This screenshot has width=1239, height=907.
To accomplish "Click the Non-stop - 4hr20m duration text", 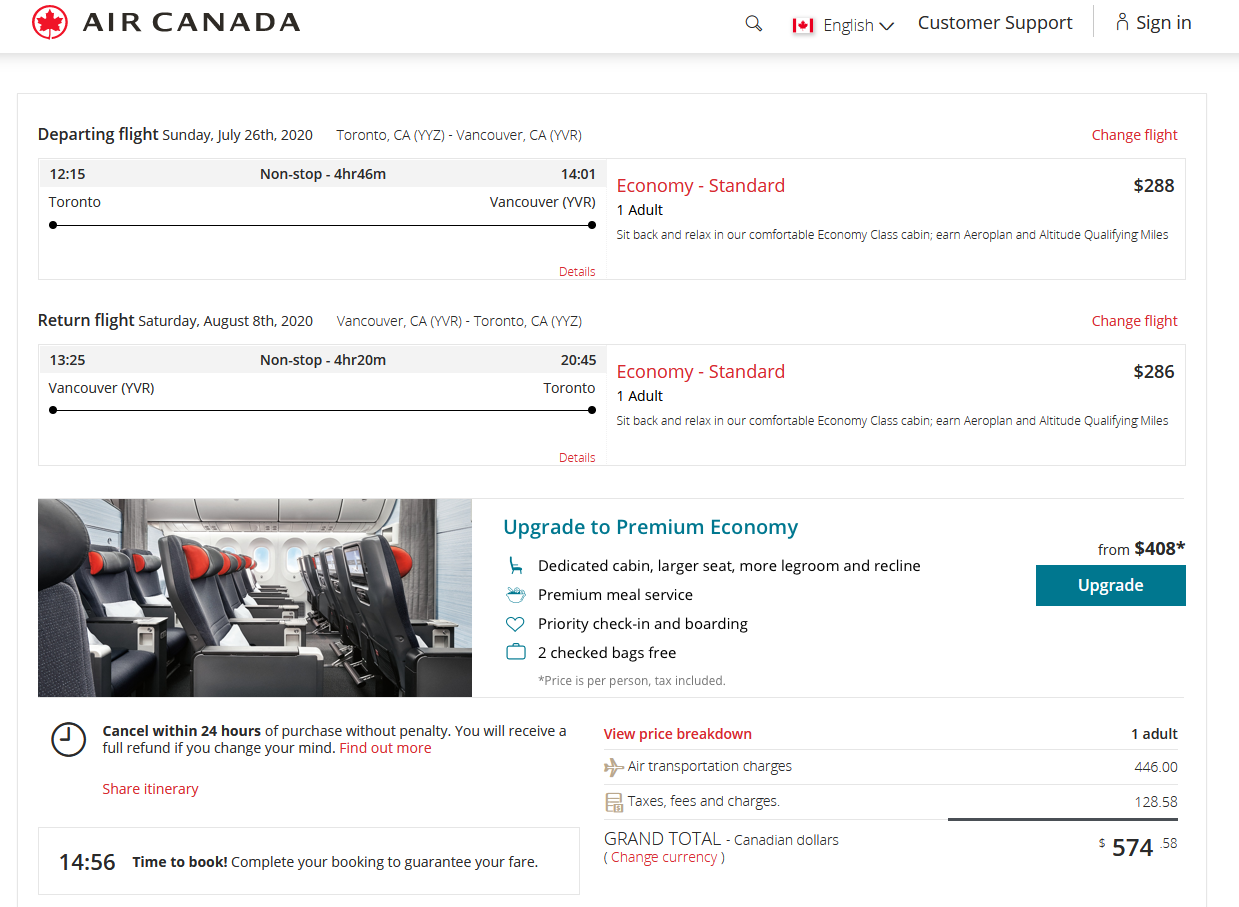I will click(x=323, y=360).
